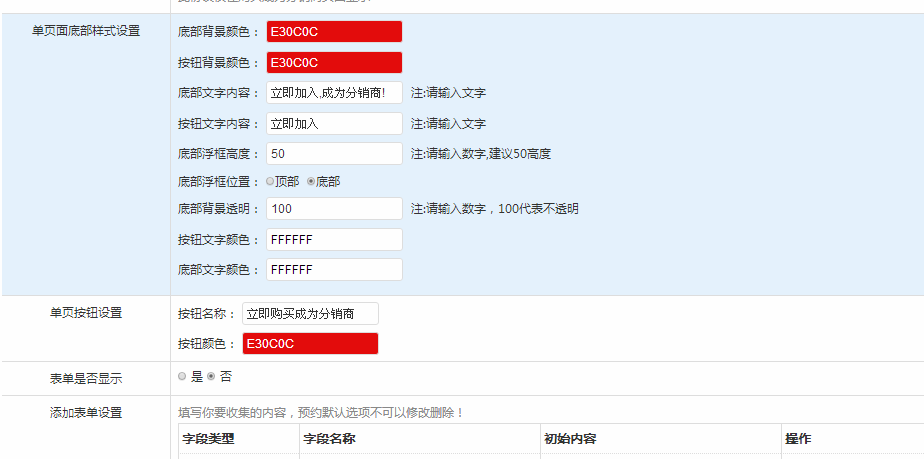924x459 pixels.
Task: Select the 顶部 radio for float position
Action: coord(270,182)
